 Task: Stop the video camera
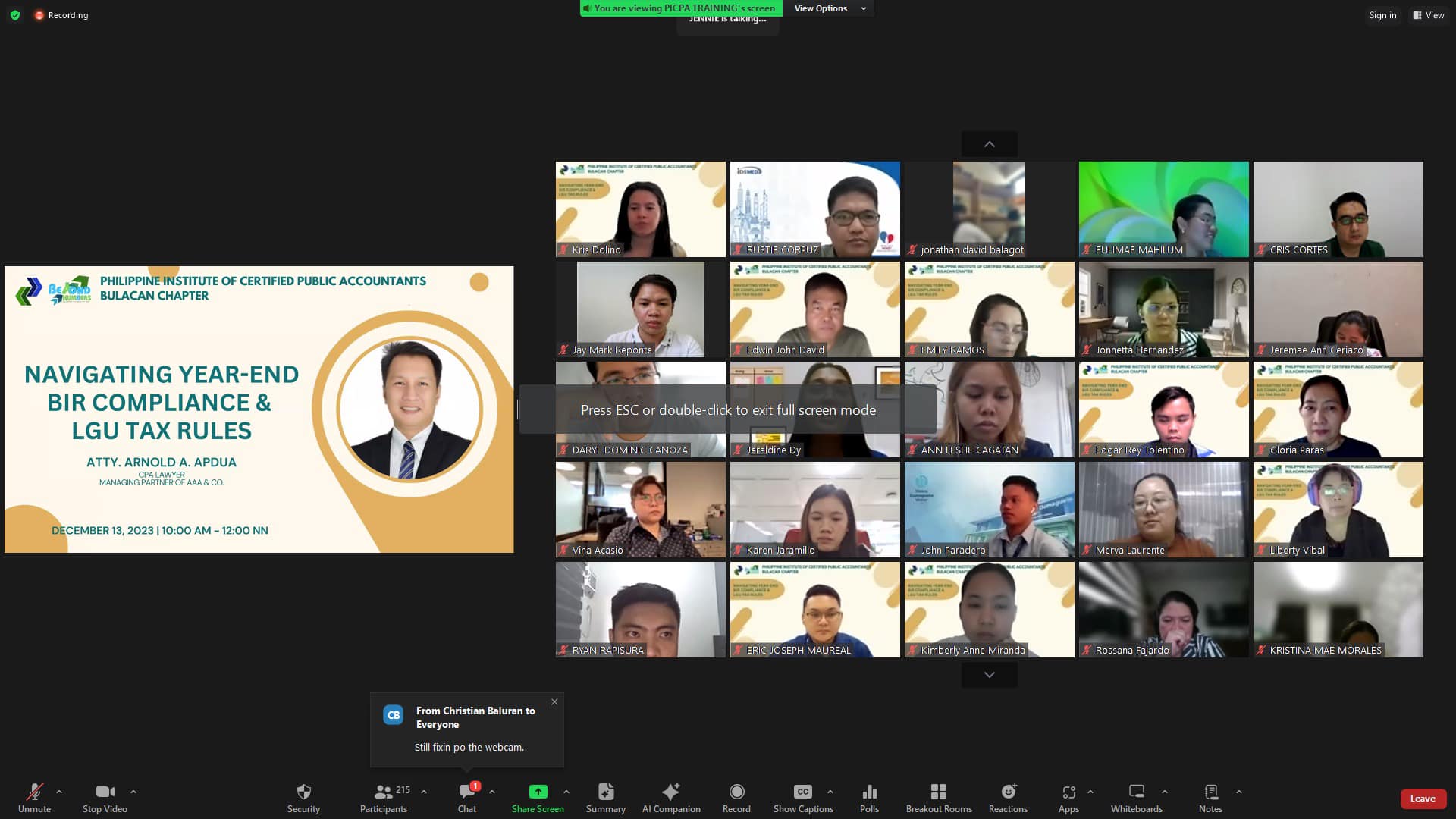pyautogui.click(x=105, y=799)
